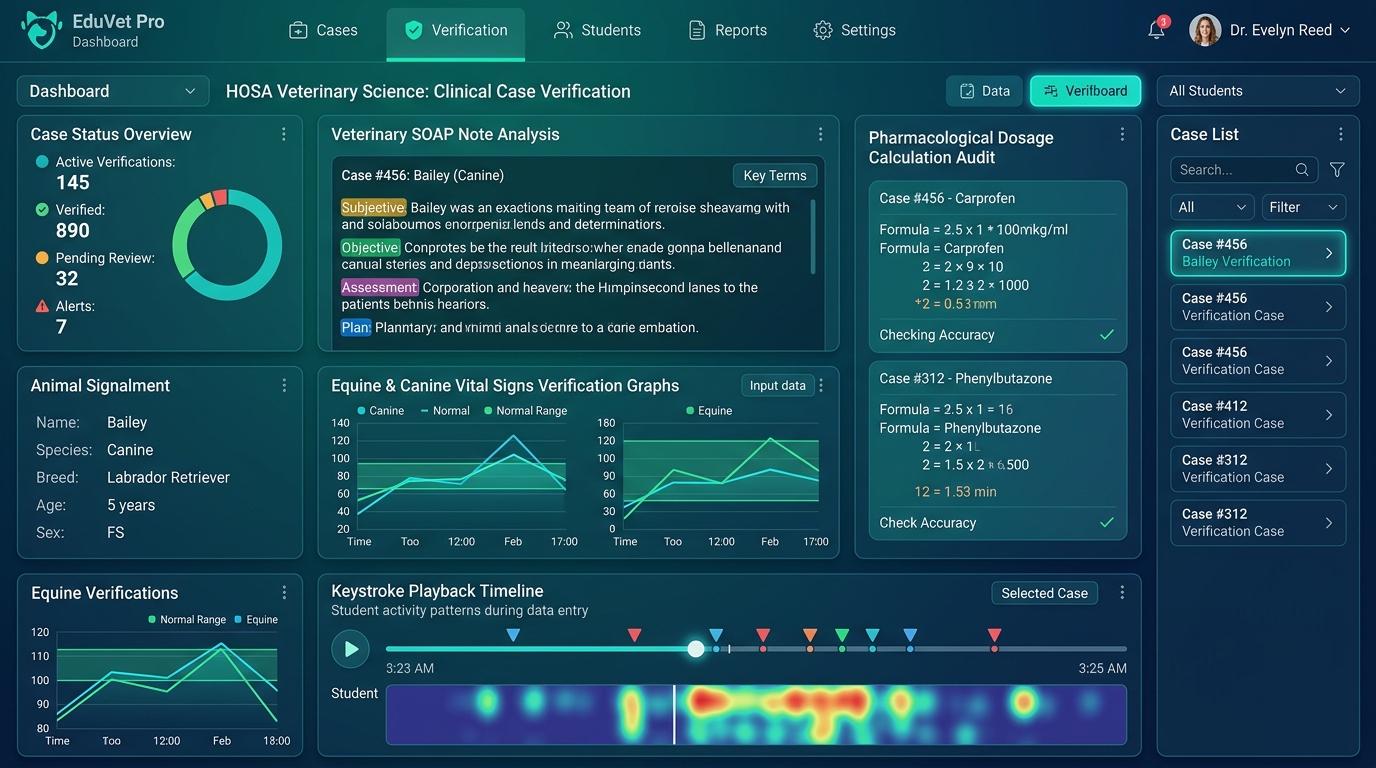Open Animal Signalment options menu
1376x768 pixels.
point(284,385)
